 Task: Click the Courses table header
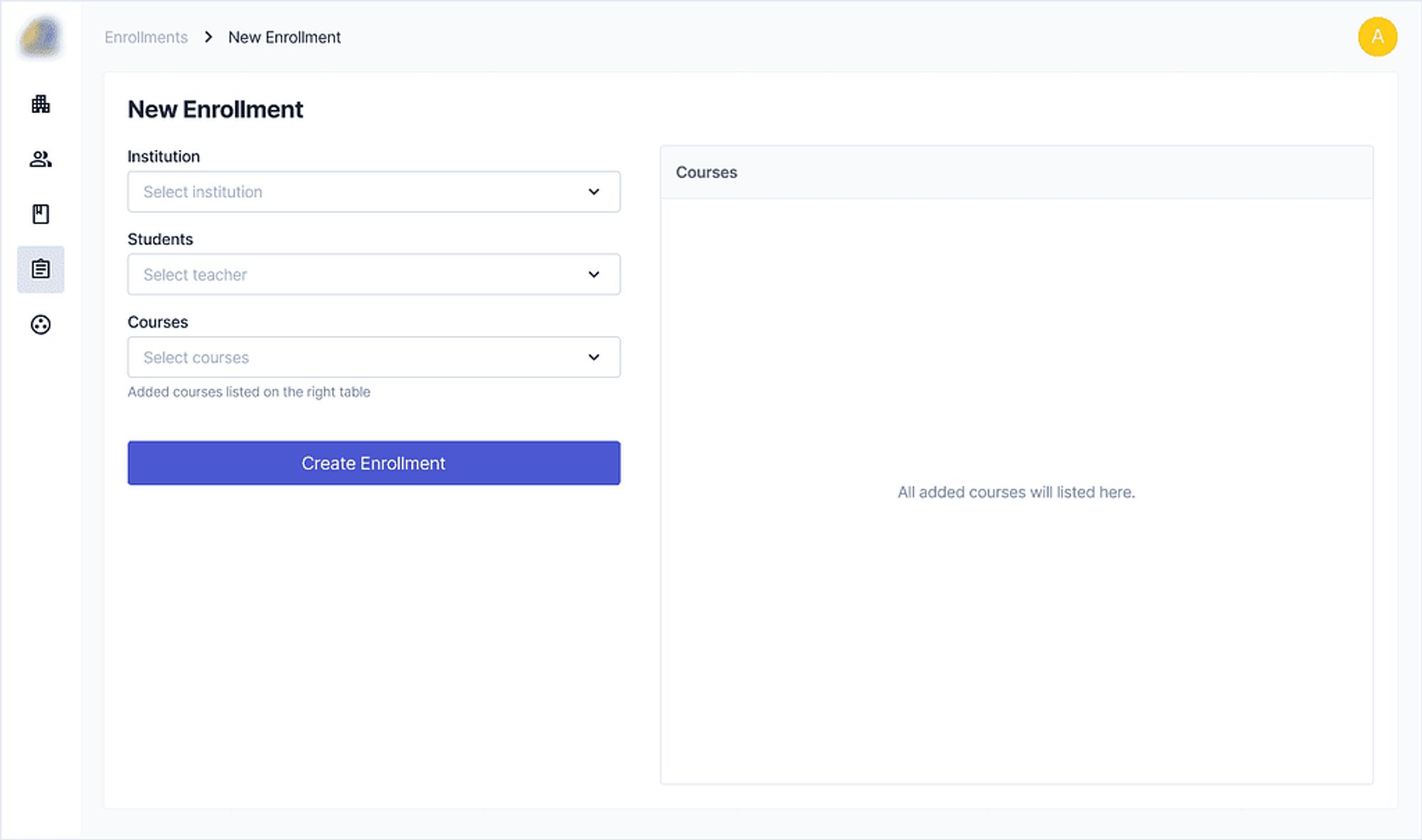[x=1017, y=172]
